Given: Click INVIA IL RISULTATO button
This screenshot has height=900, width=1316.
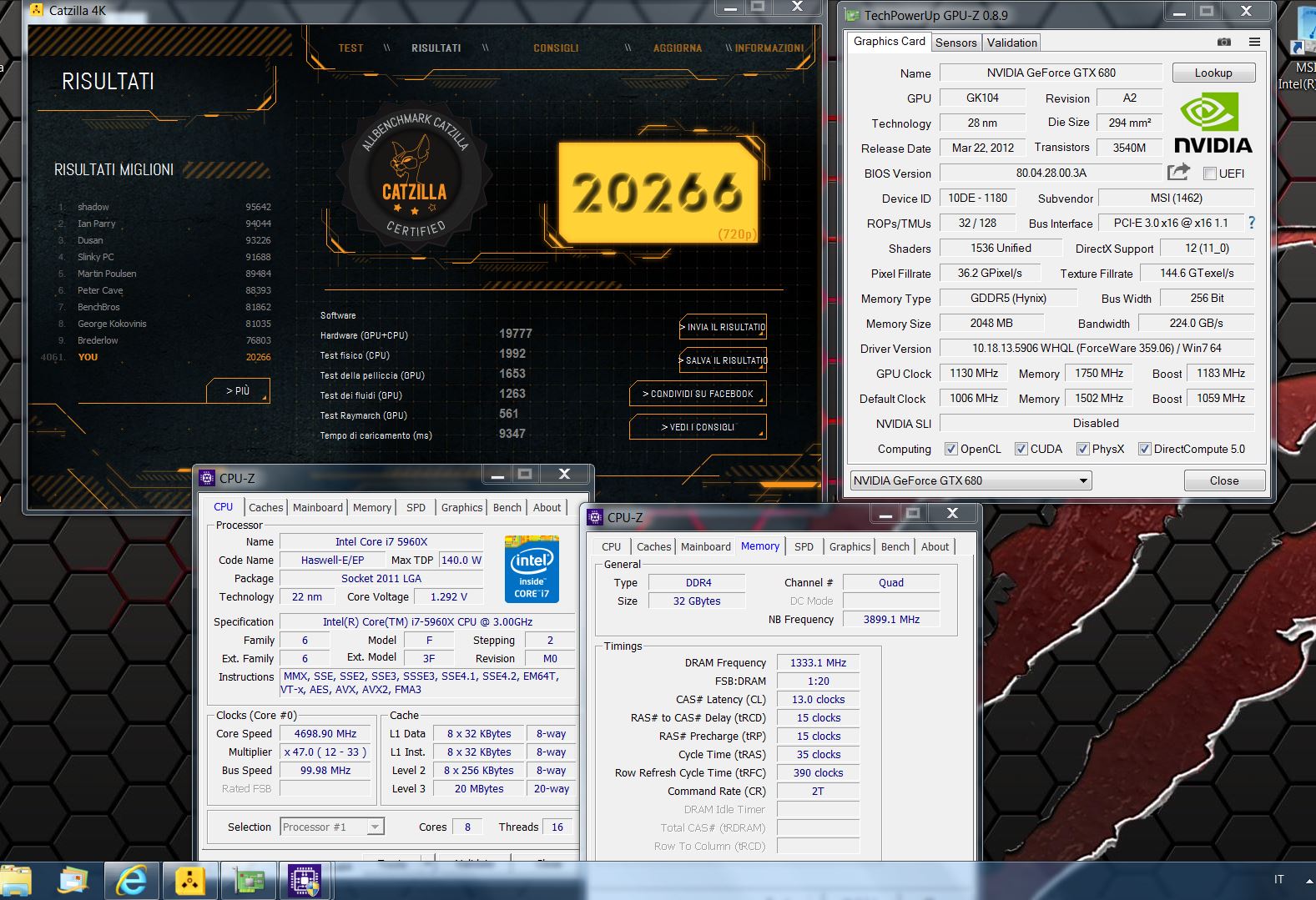Looking at the screenshot, I should tap(723, 327).
